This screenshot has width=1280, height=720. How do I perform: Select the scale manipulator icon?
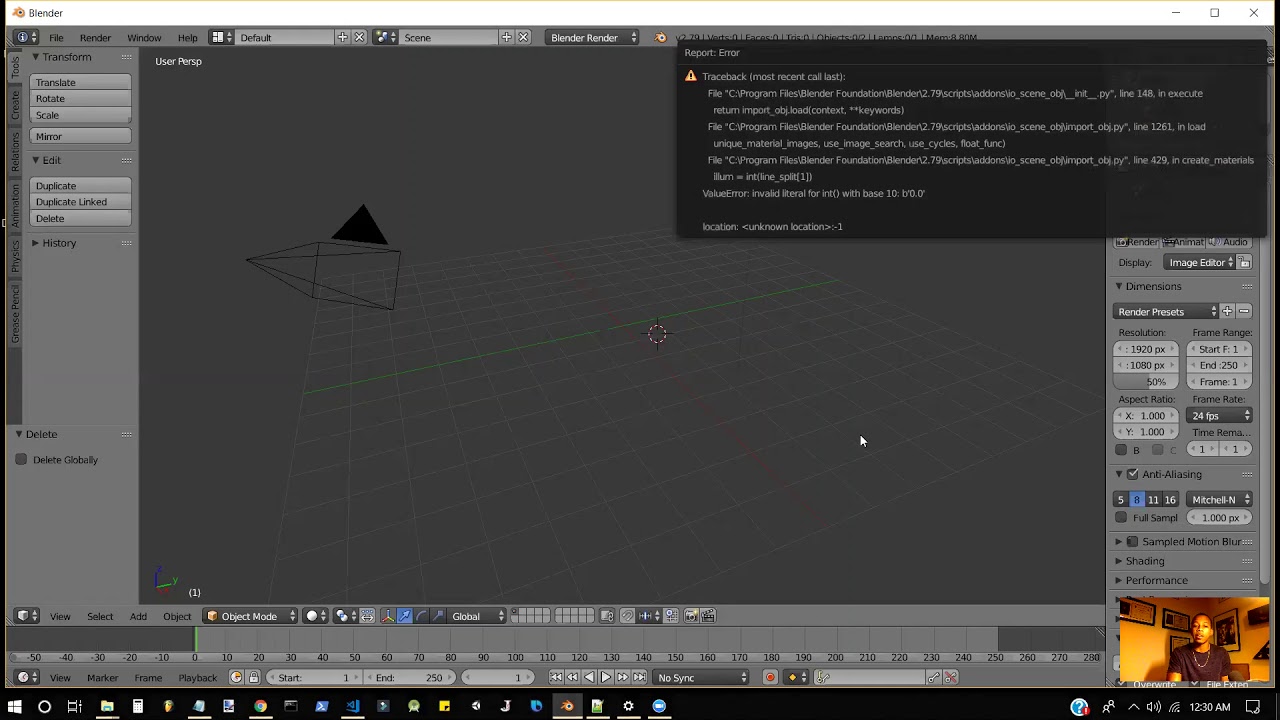point(438,616)
